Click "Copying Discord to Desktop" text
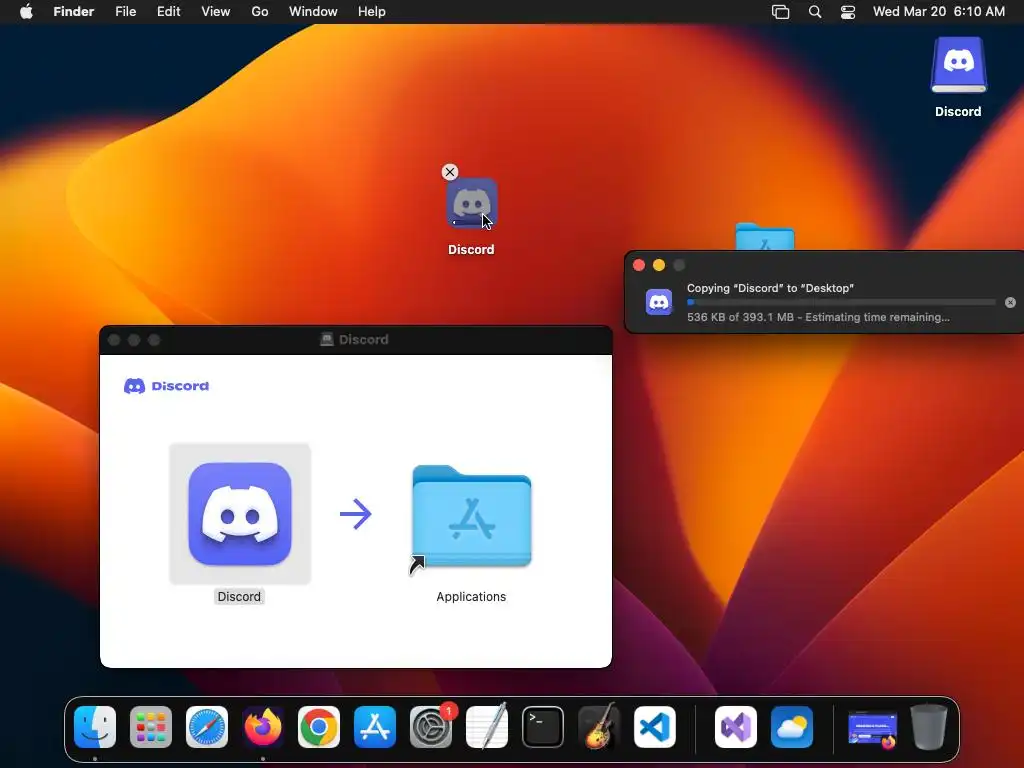Viewport: 1024px width, 768px height. pyautogui.click(x=771, y=288)
